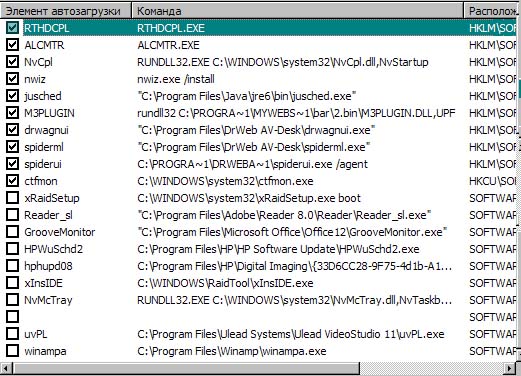Click the NvMcTray.dll command text
This screenshot has height=376, width=521.
pyautogui.click(x=295, y=300)
